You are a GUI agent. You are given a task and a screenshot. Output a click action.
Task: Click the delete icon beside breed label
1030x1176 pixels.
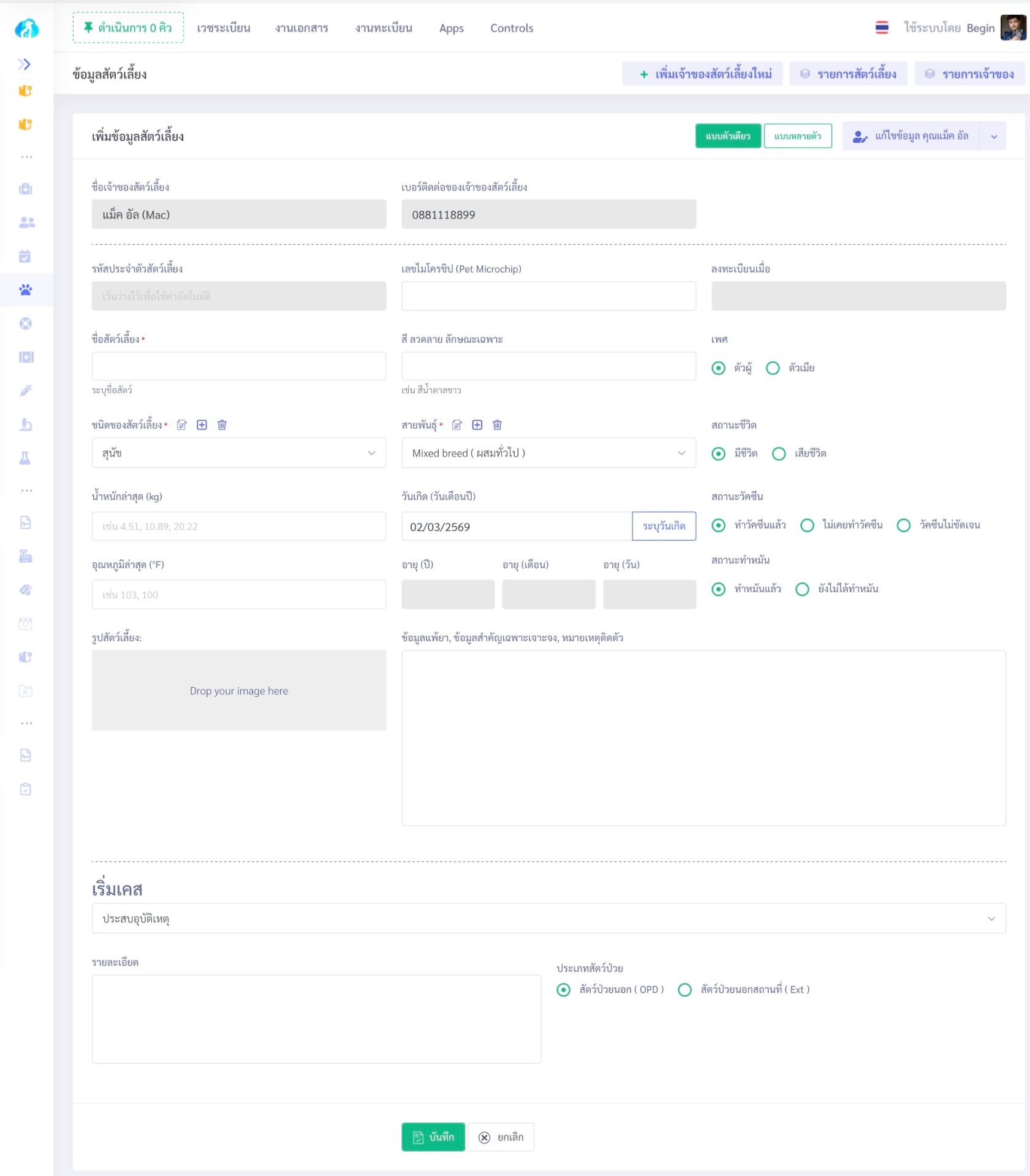(x=498, y=425)
